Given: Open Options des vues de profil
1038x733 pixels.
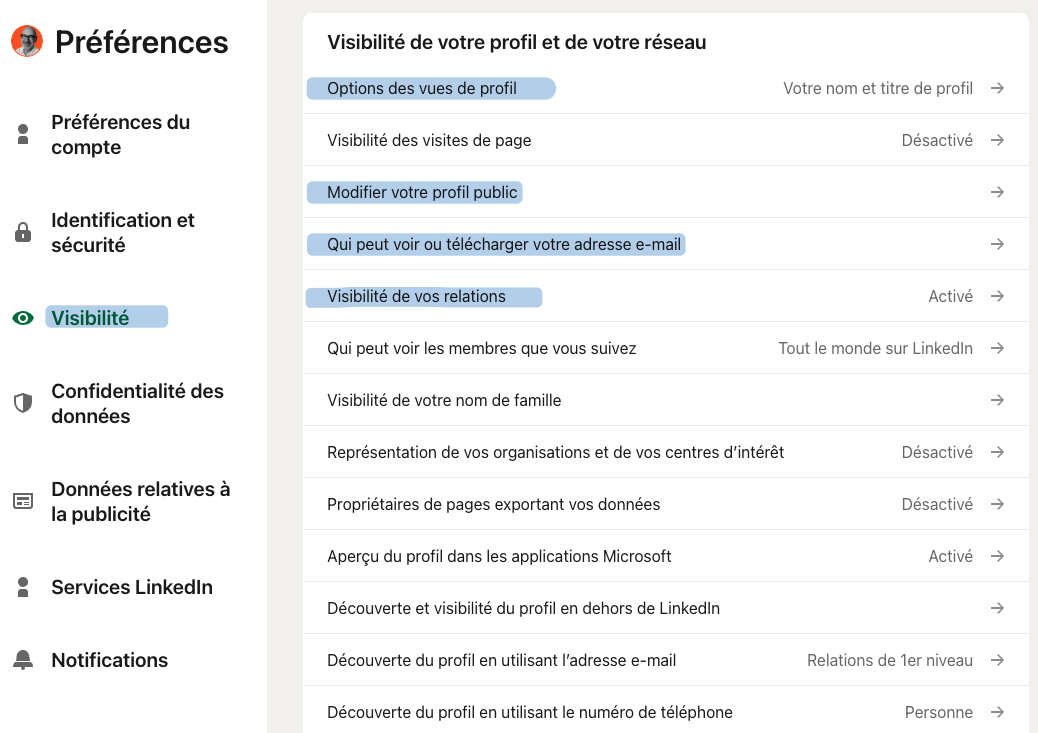Looking at the screenshot, I should coord(430,88).
